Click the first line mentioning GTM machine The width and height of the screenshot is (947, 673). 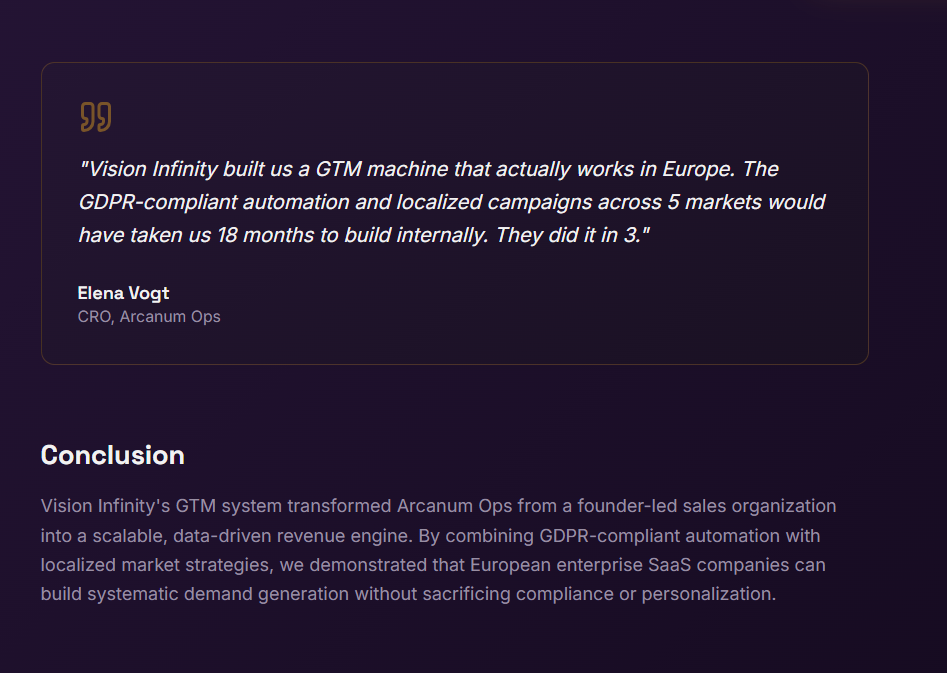428,169
